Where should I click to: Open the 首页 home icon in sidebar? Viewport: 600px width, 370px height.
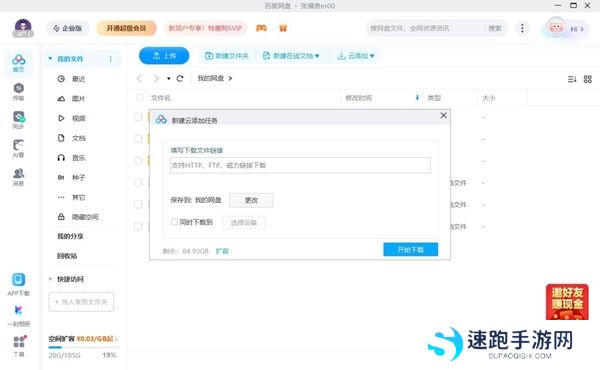(x=18, y=63)
